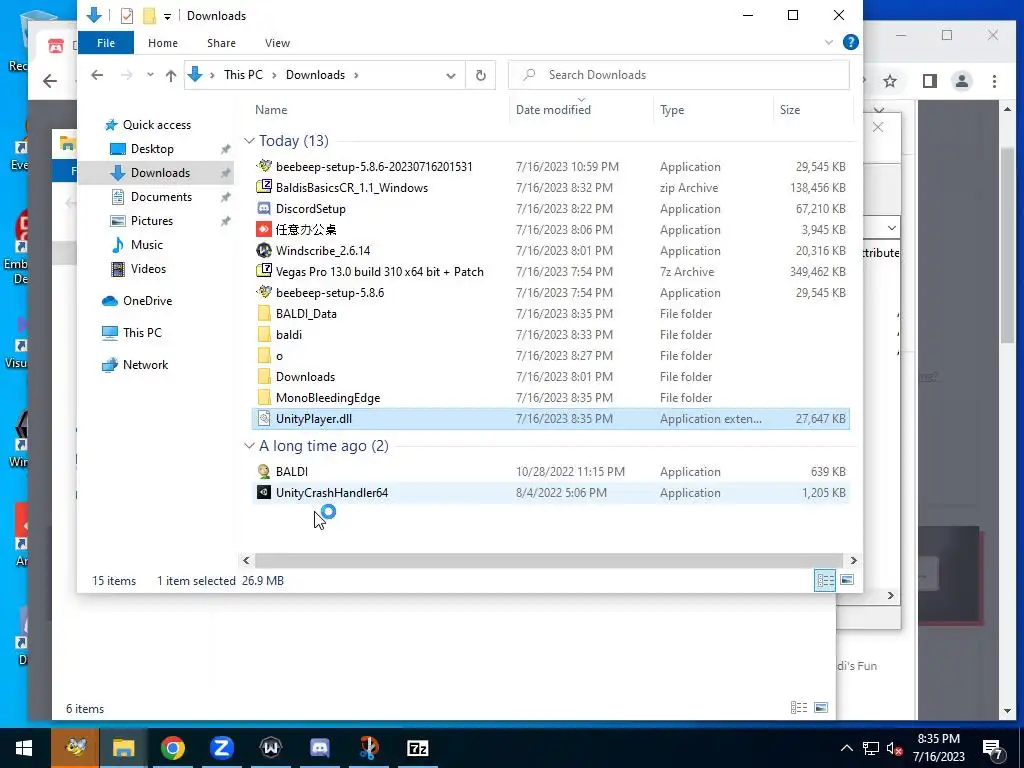1024x768 pixels.
Task: Select Desktop in Quick access
Action: [152, 149]
